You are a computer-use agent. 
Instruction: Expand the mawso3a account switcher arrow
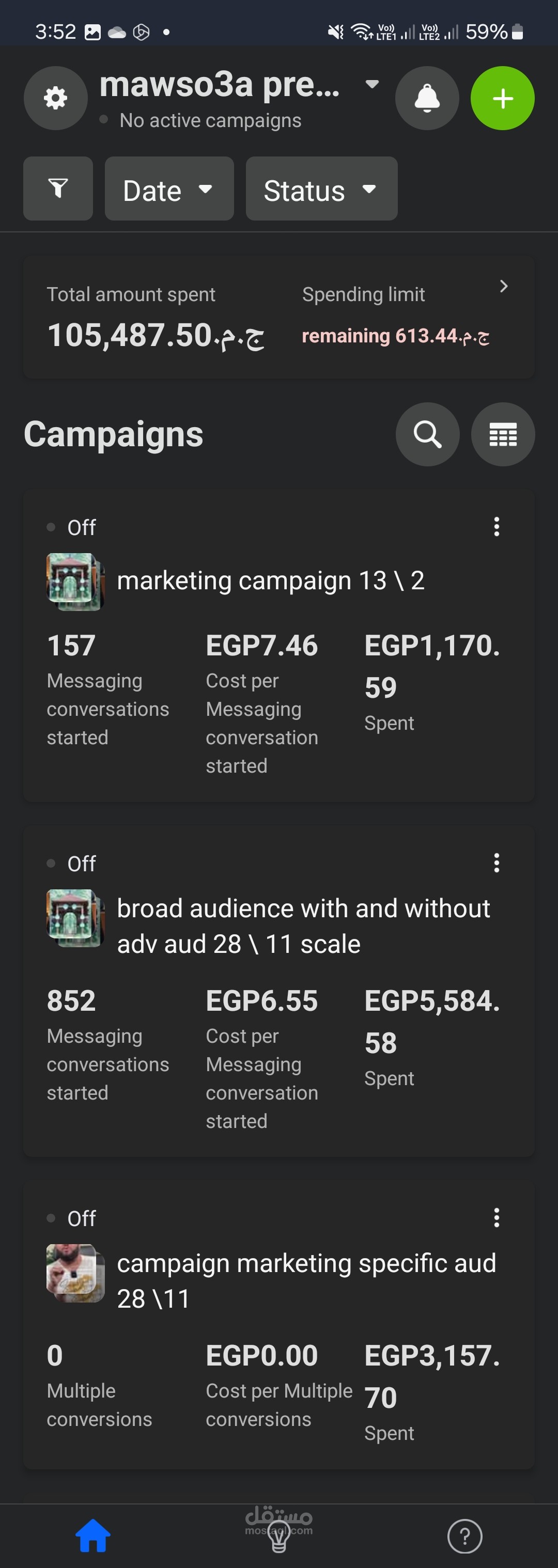click(x=371, y=84)
